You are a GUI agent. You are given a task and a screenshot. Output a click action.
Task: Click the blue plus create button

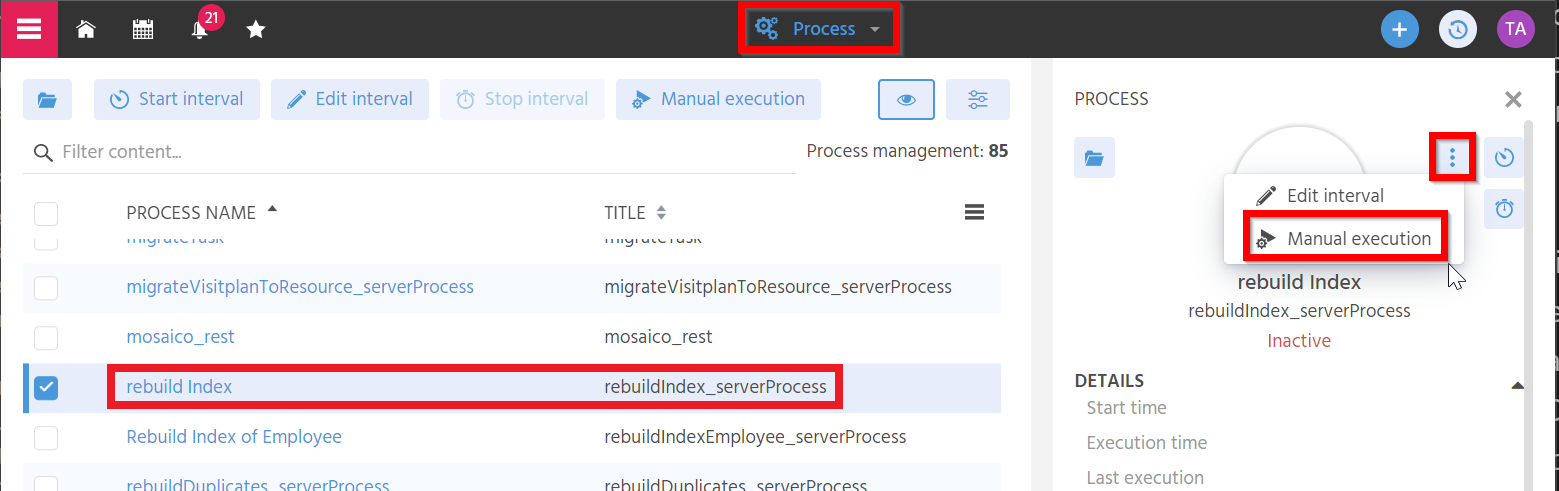tap(1400, 29)
